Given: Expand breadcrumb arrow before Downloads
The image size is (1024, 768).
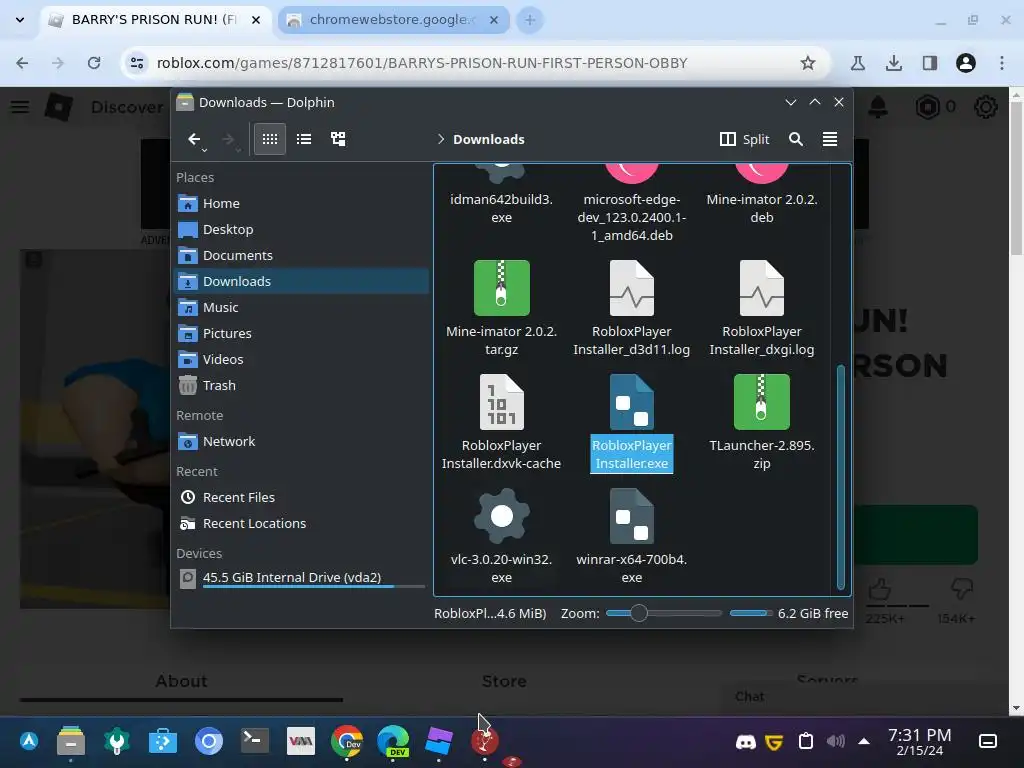Looking at the screenshot, I should click(441, 139).
